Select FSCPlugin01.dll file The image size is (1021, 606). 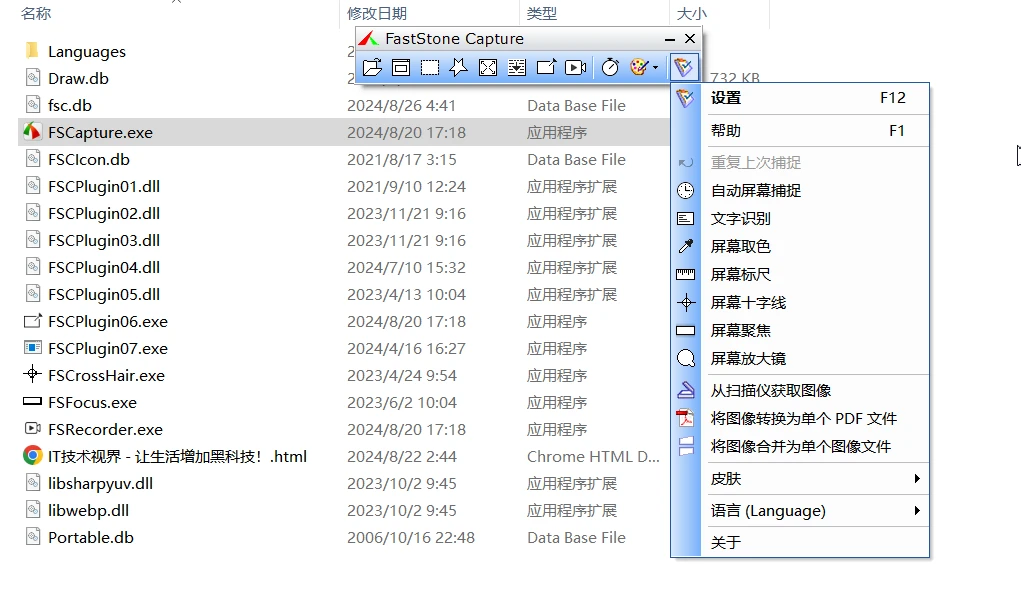(104, 187)
